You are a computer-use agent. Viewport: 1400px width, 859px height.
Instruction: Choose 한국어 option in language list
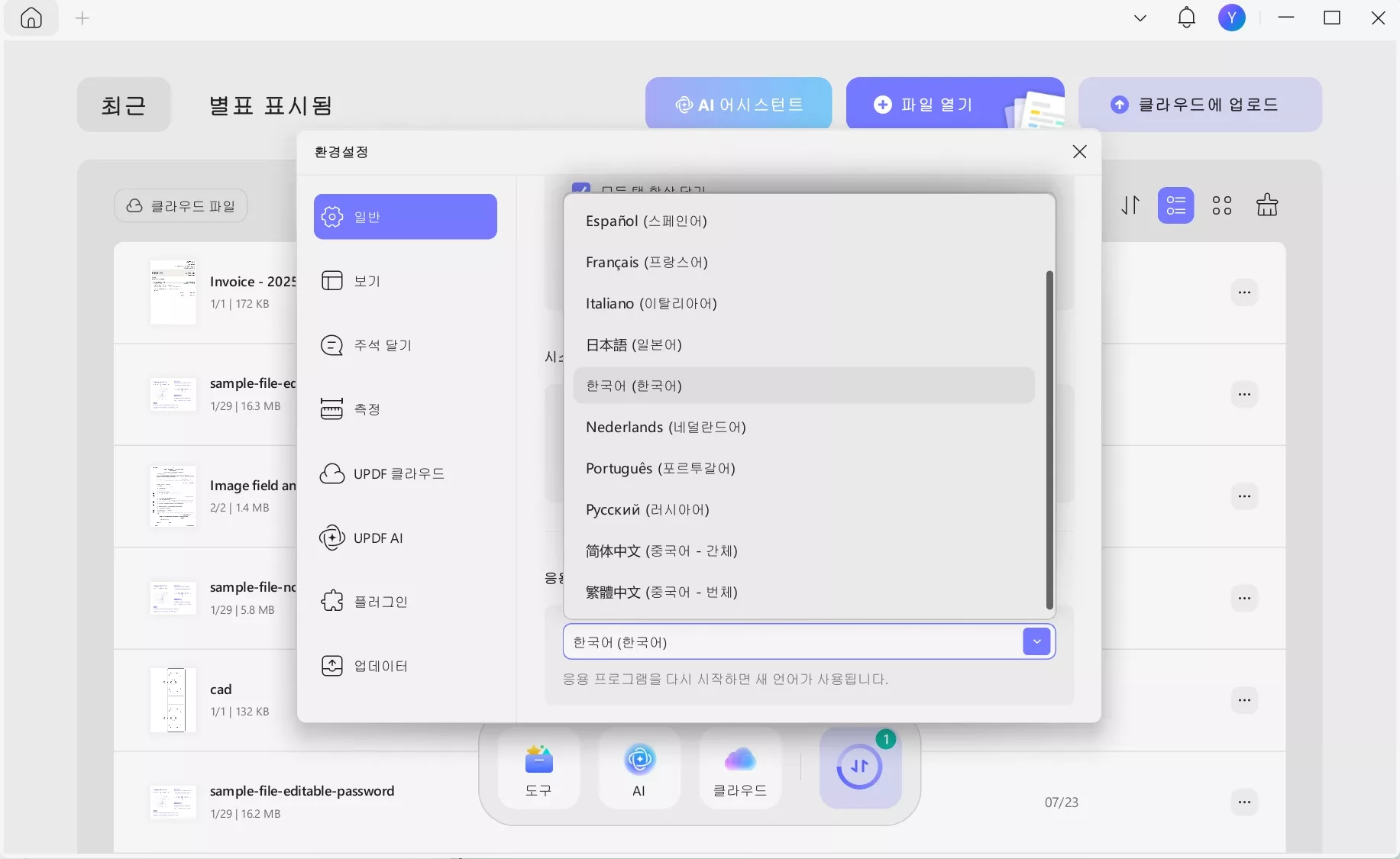pyautogui.click(x=803, y=386)
